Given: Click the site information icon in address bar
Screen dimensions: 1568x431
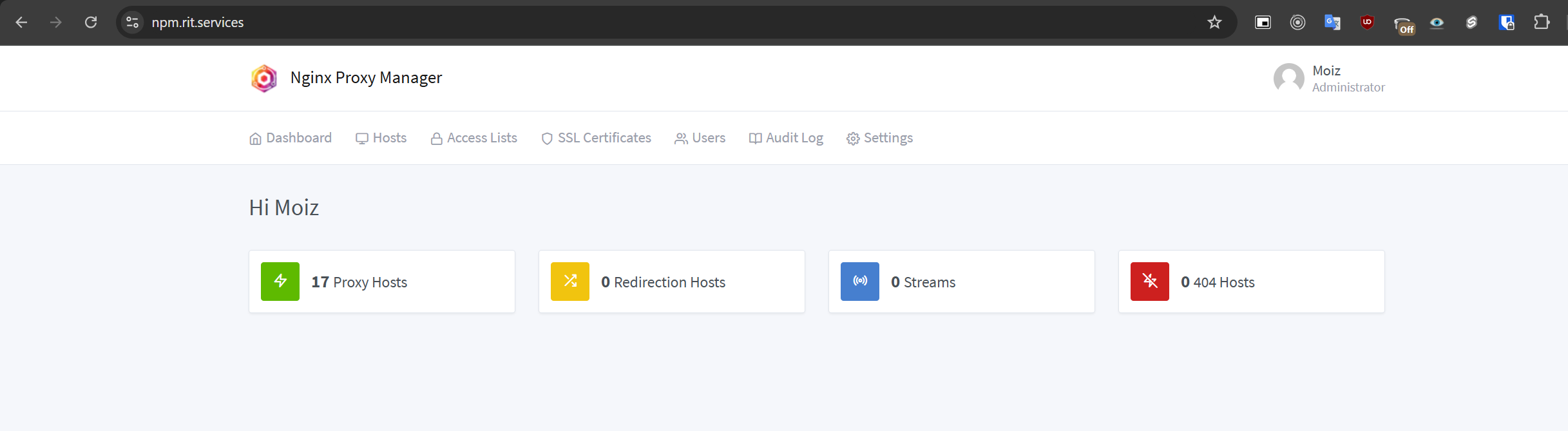Looking at the screenshot, I should pyautogui.click(x=132, y=23).
